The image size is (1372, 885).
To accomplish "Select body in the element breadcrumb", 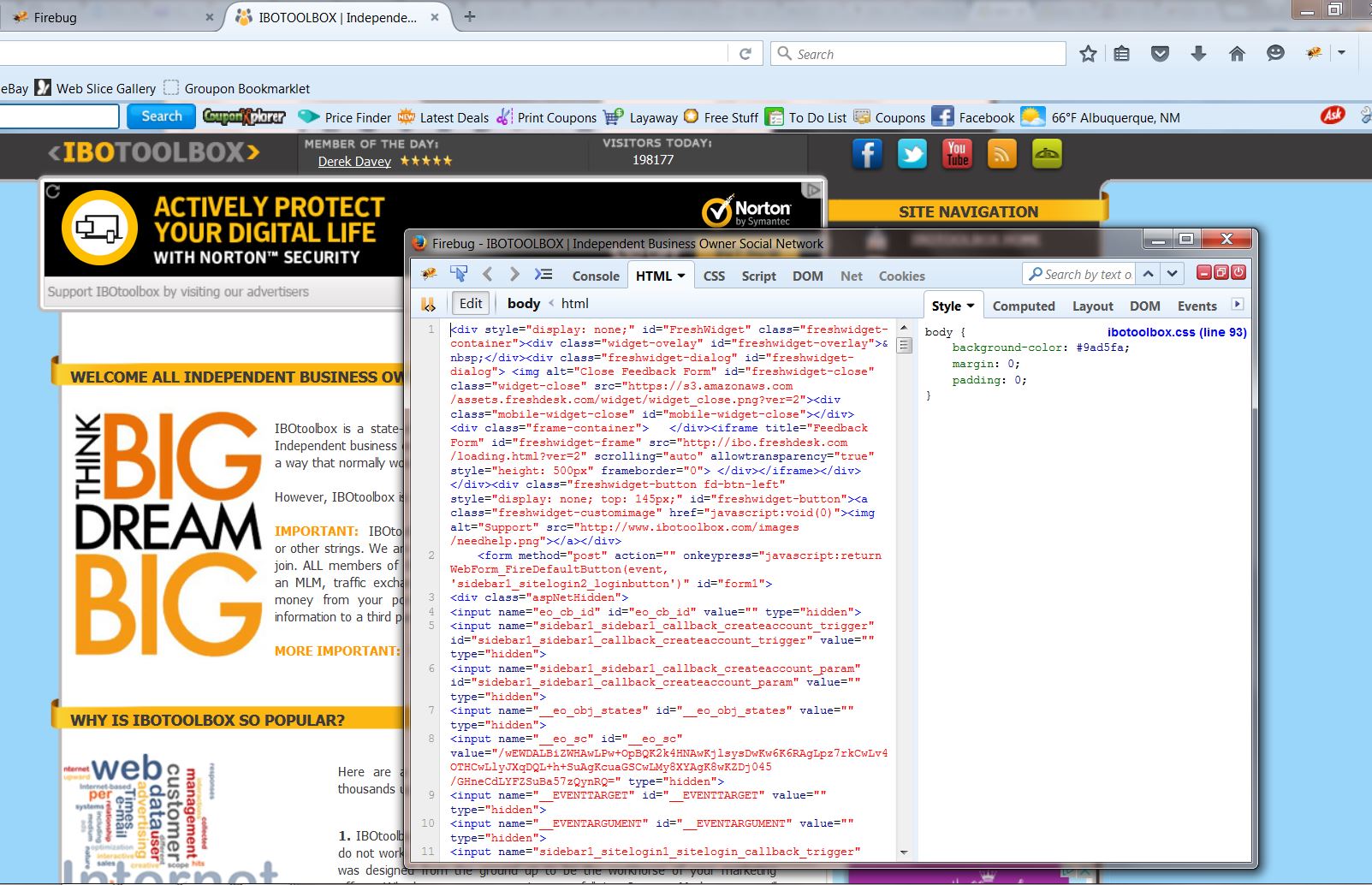I will point(524,303).
